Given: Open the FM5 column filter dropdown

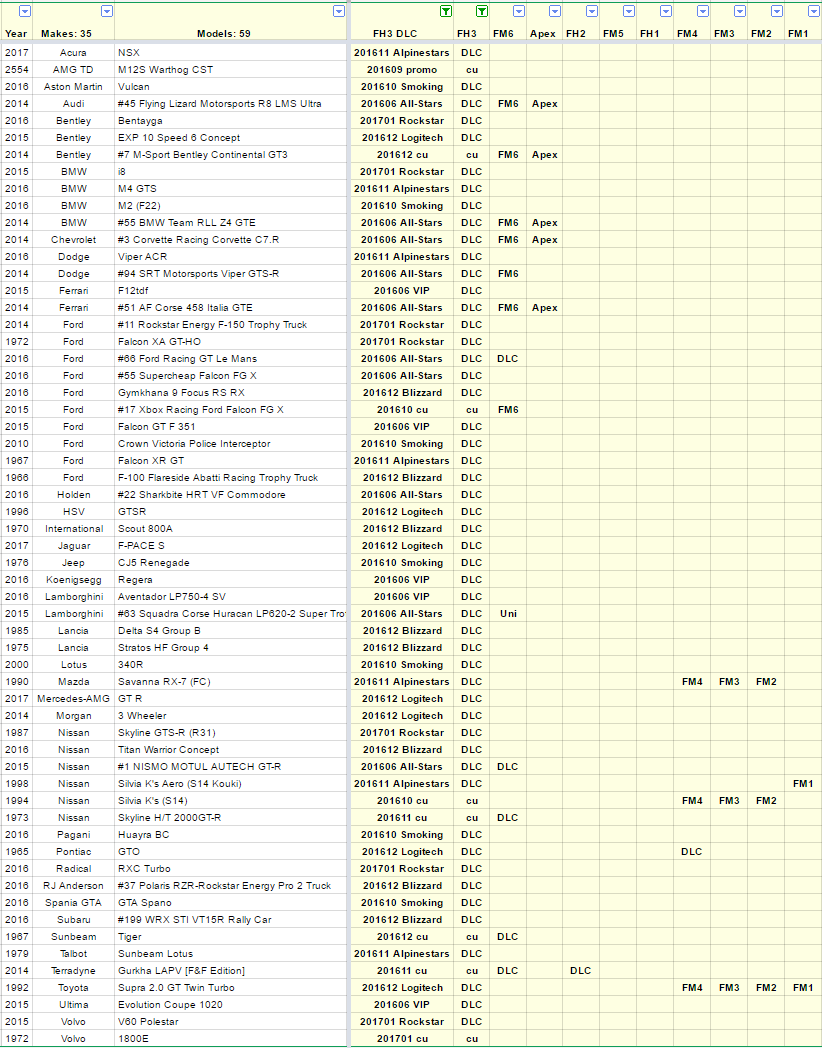Looking at the screenshot, I should tap(629, 11).
